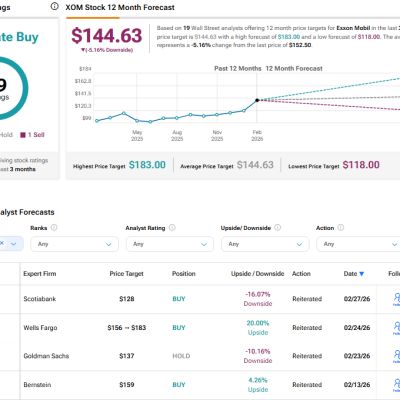
Task: Click the grey $144.63 Average Price Target value
Action: point(255,165)
